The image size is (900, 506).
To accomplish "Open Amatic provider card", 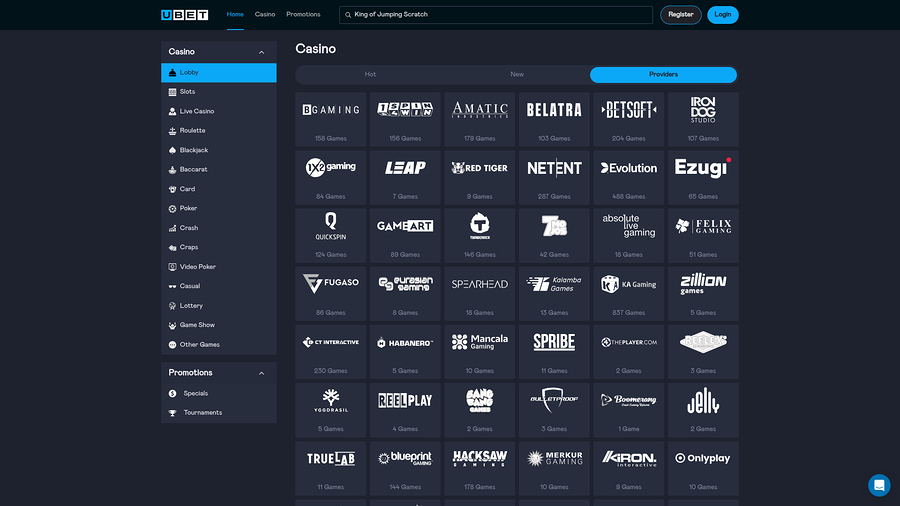I will 480,119.
